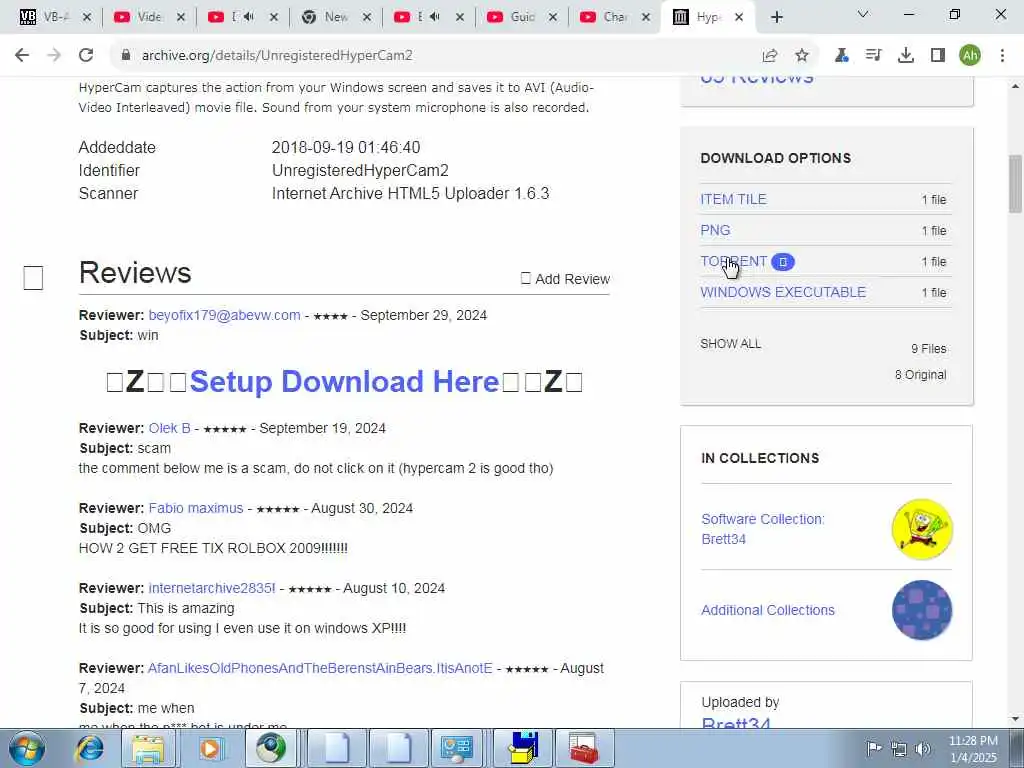Screen dimensions: 1024x768
Task: Open the 8 Original files link
Action: [x=920, y=375]
